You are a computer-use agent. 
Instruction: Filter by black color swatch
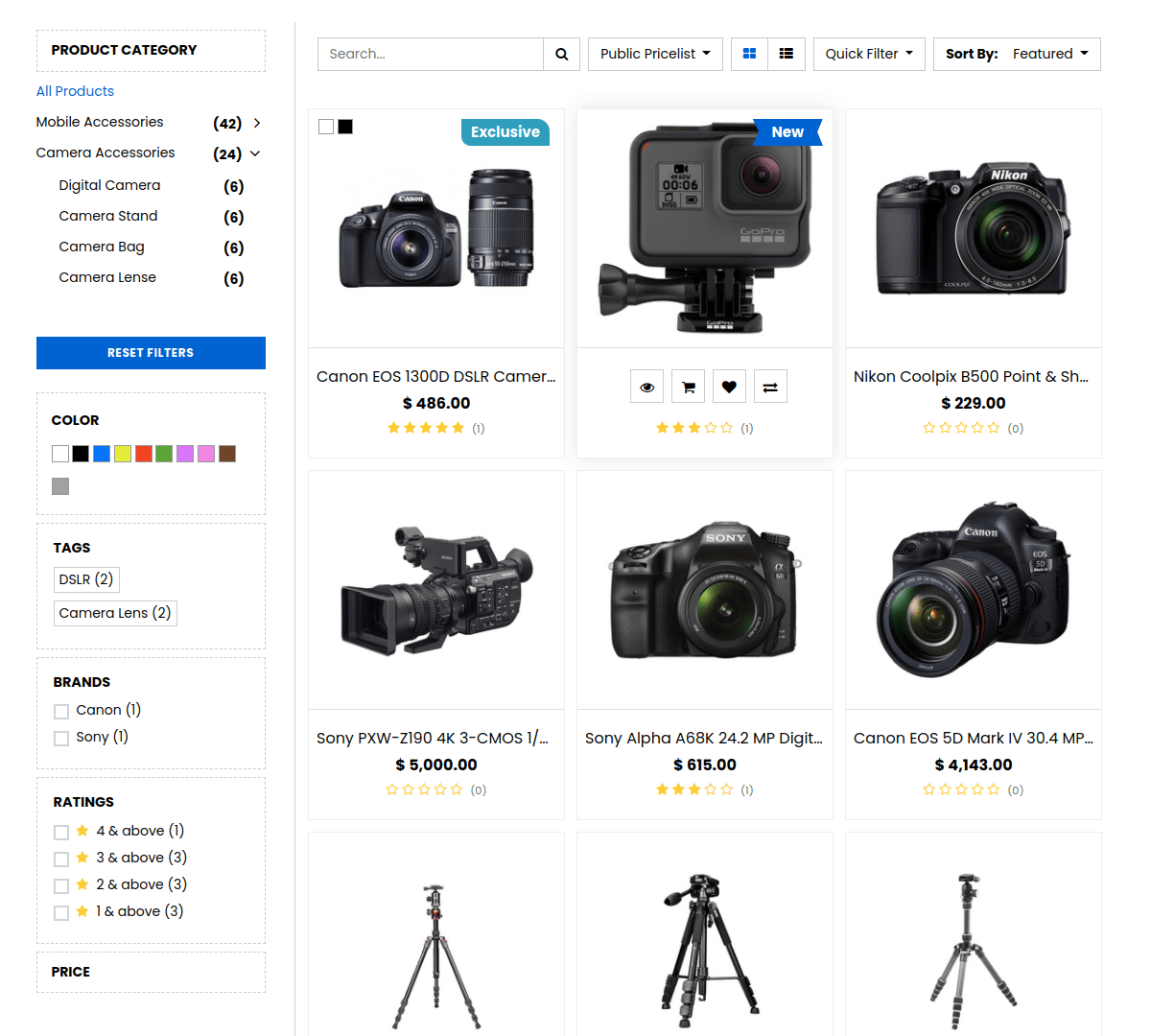click(81, 454)
